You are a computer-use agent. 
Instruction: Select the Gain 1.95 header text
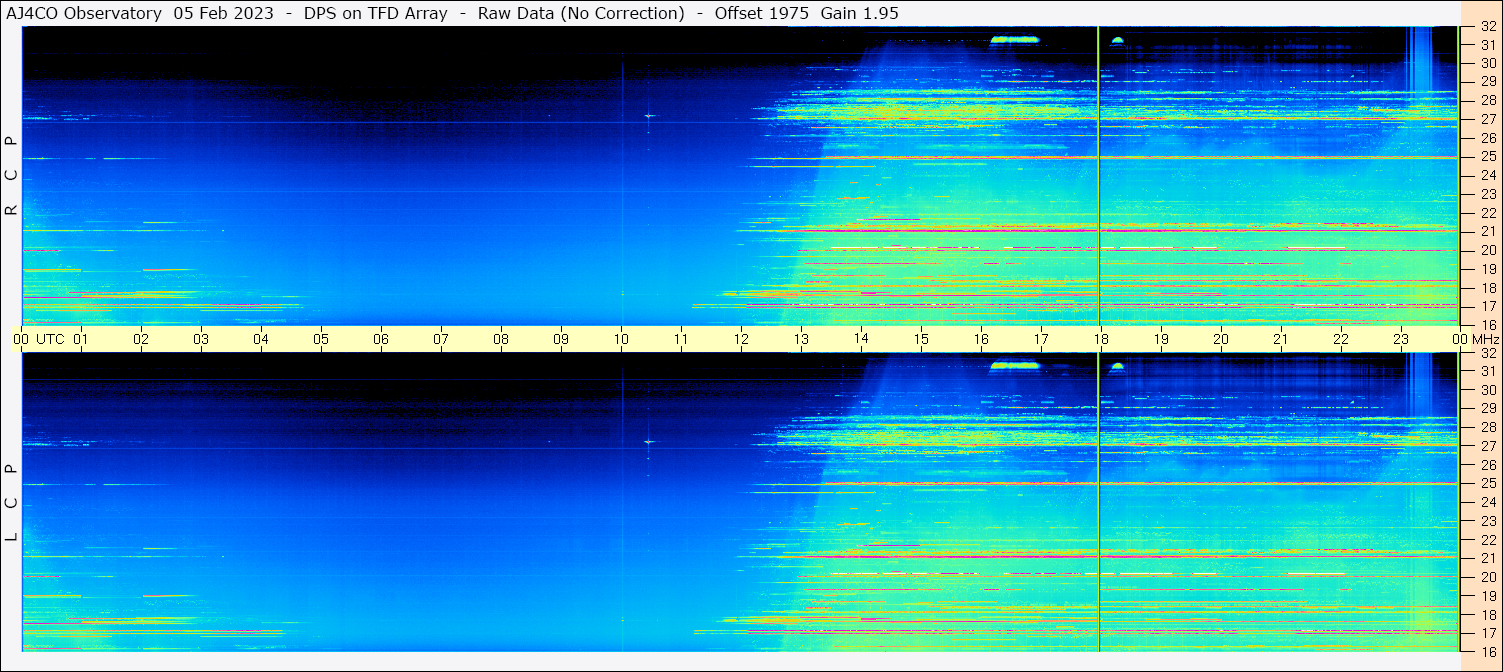click(859, 13)
